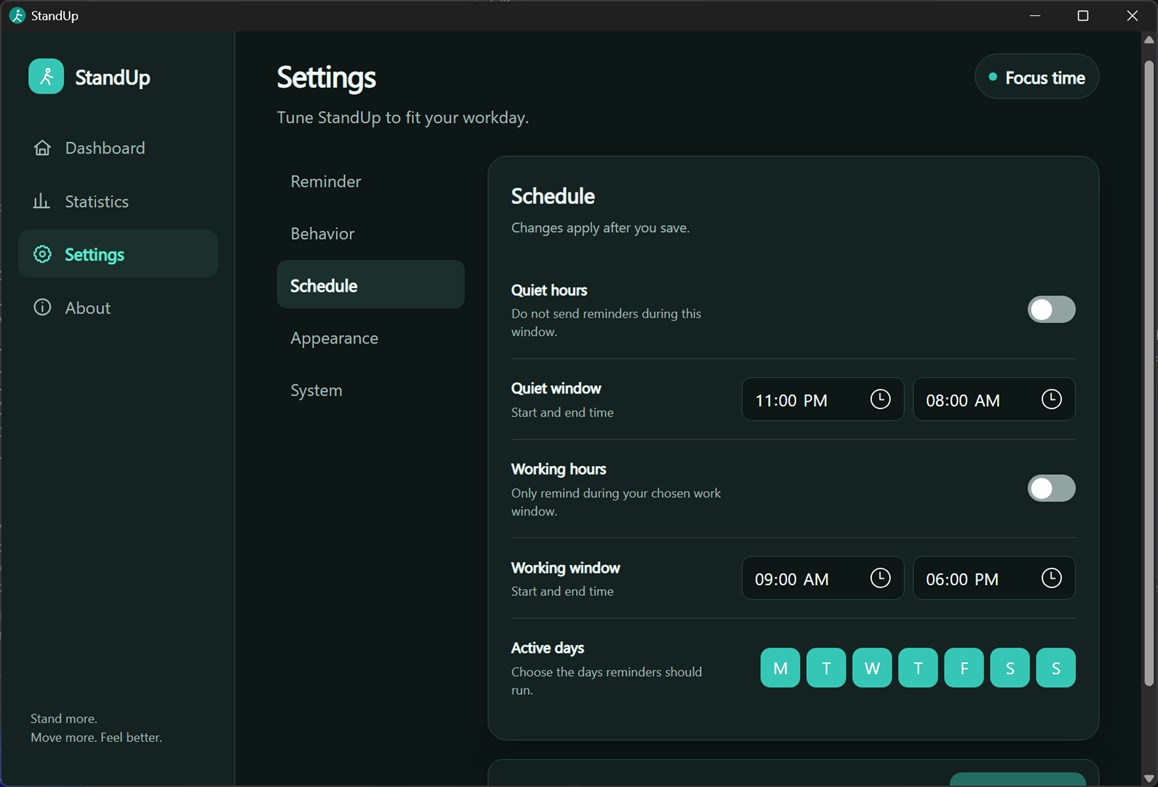
Task: Click the vertical scrollbar thumb
Action: pyautogui.click(x=1148, y=373)
